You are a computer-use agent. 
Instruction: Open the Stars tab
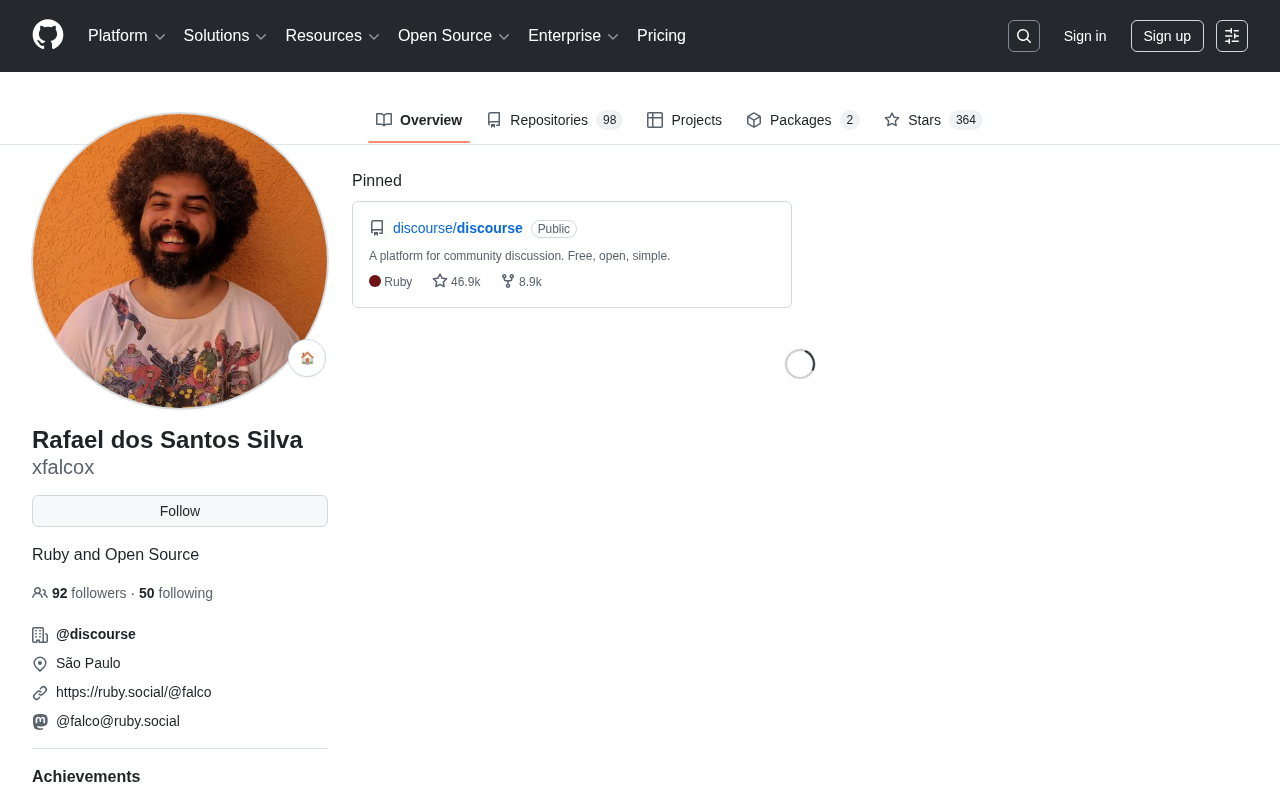pyautogui.click(x=933, y=120)
